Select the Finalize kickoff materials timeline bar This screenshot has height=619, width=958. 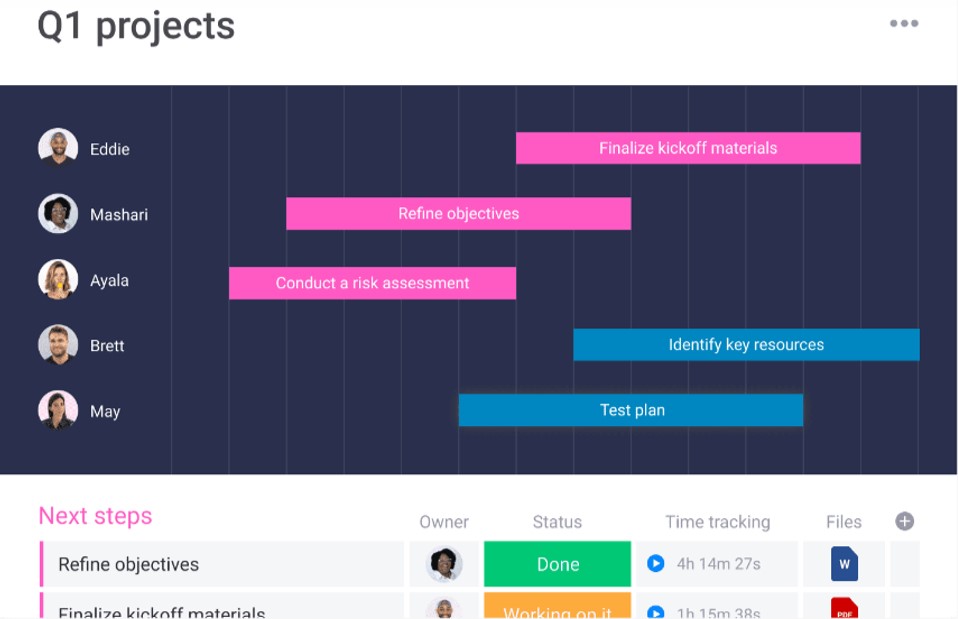(688, 148)
